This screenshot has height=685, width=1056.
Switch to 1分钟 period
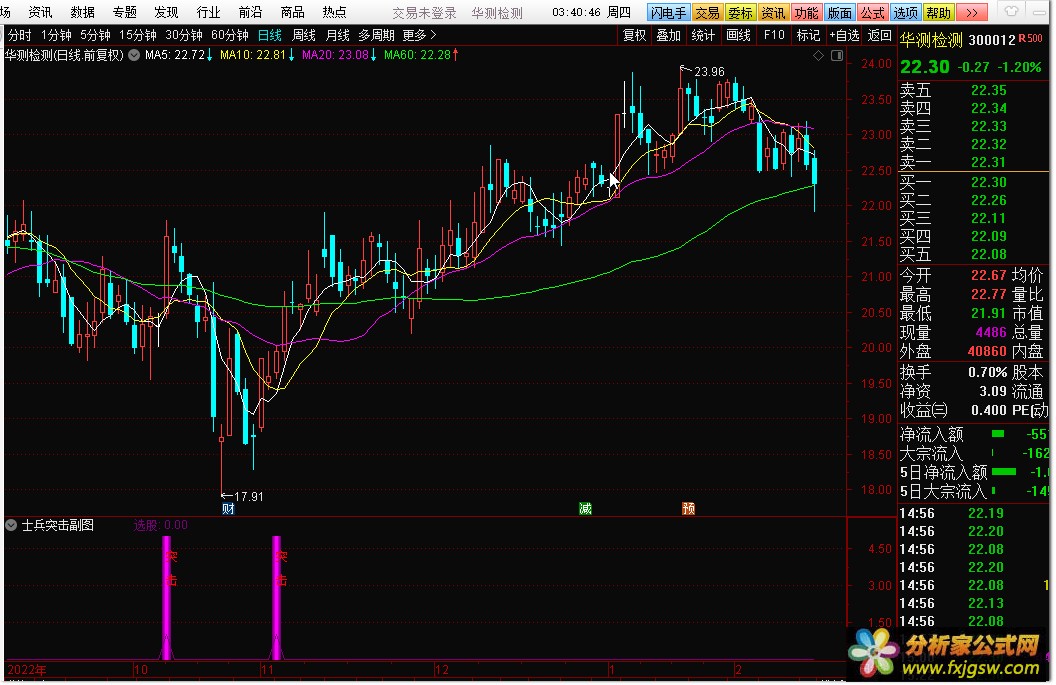coord(56,35)
